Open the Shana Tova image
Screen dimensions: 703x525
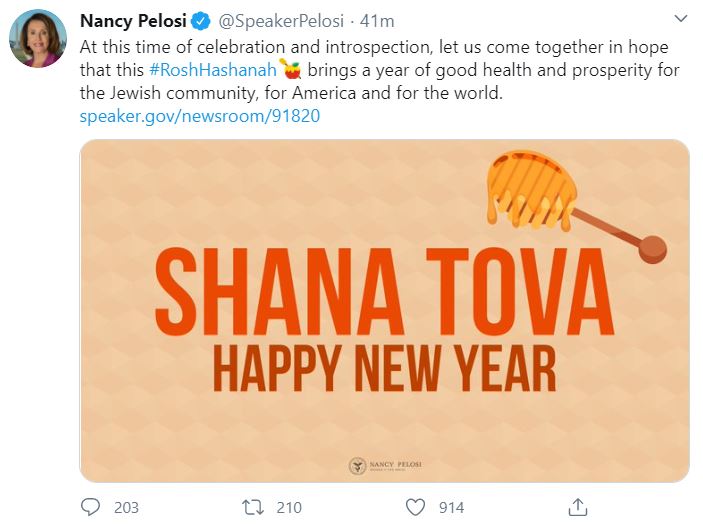(385, 311)
